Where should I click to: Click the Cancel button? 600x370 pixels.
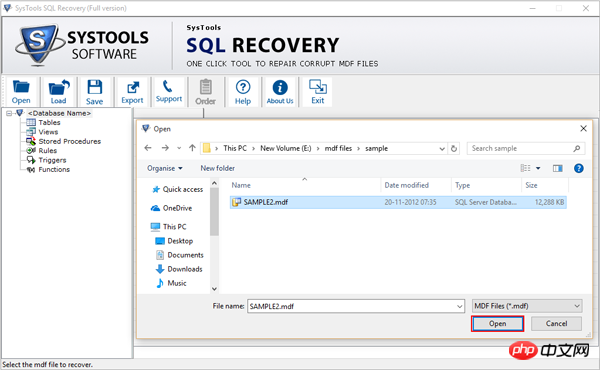[x=556, y=324]
